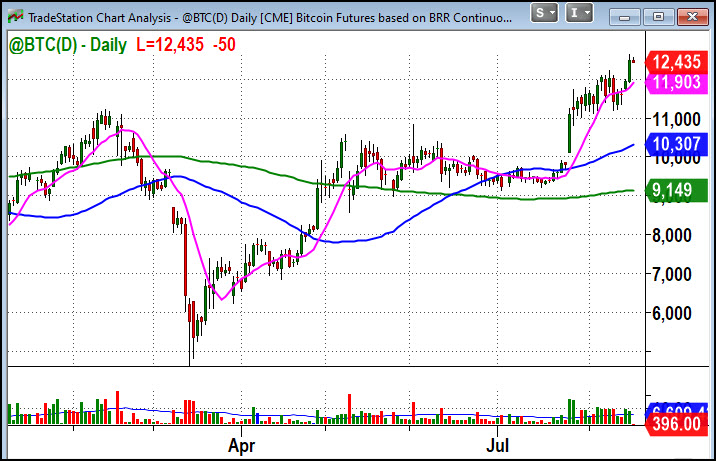Minimize the Chart Analysis window
716x461 pixels.
click(625, 17)
